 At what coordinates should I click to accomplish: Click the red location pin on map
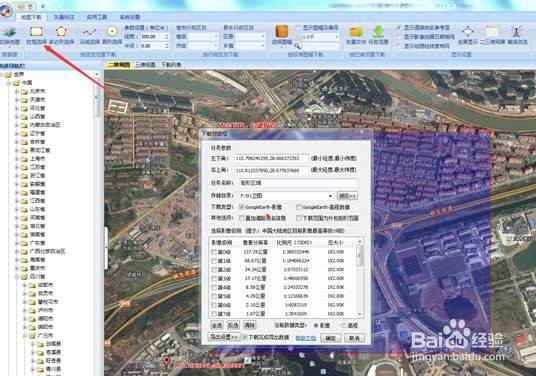click(166, 361)
